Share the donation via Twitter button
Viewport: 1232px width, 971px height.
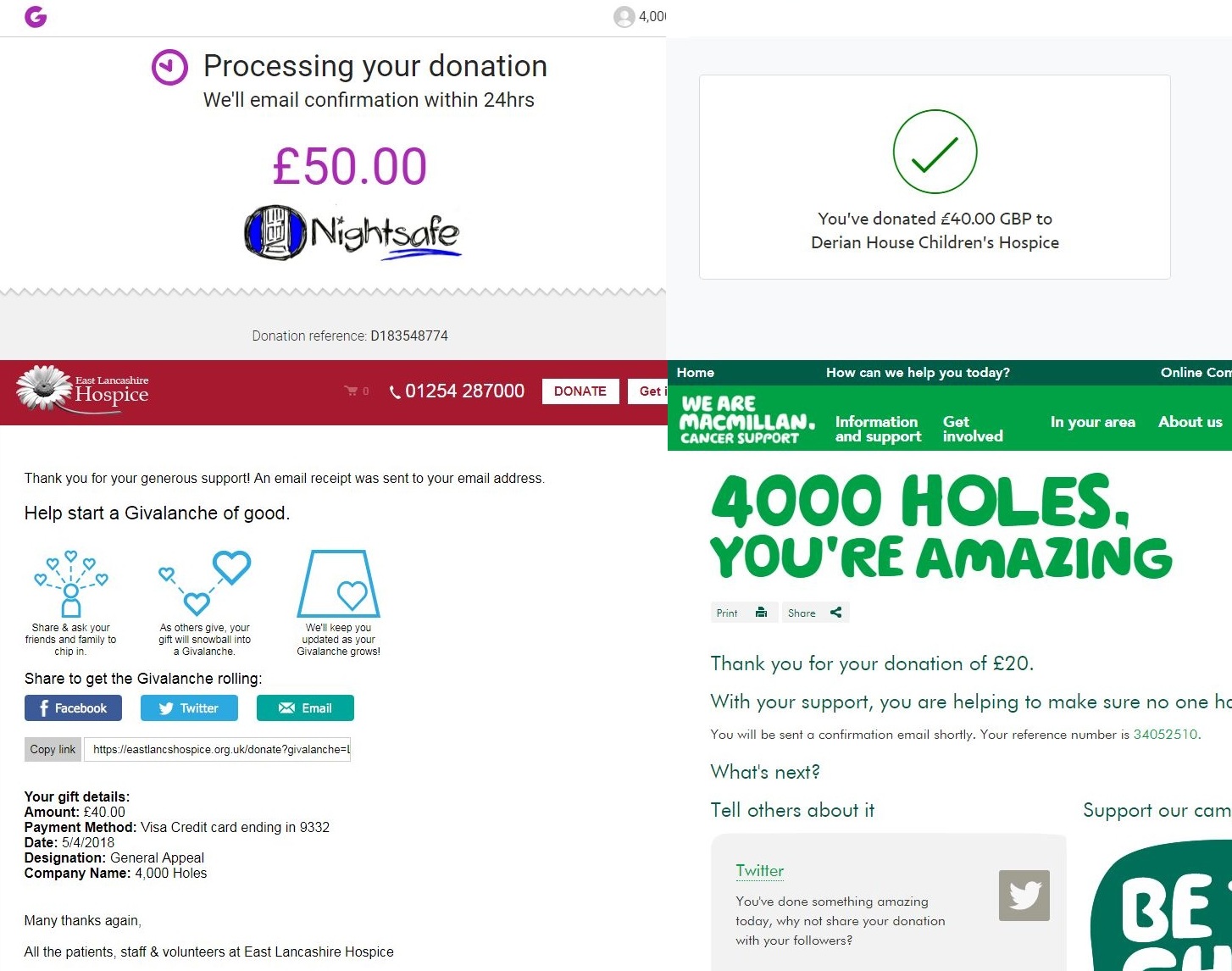[x=189, y=708]
